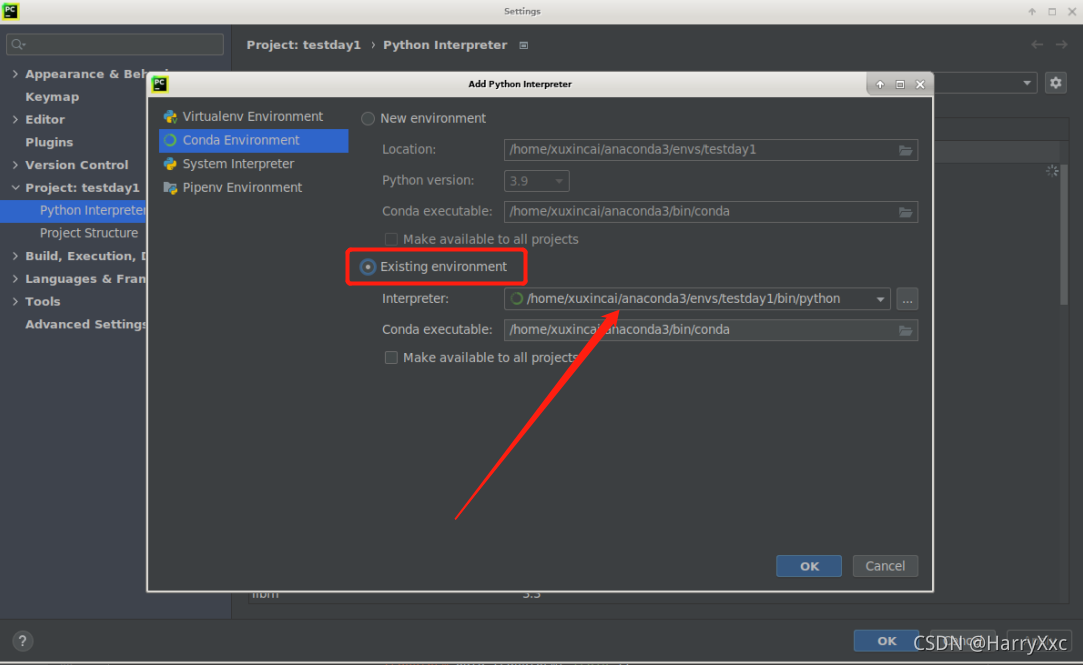Click the icon next to Python Interpreter breadcrumb
Image resolution: width=1083 pixels, height=665 pixels.
[524, 46]
